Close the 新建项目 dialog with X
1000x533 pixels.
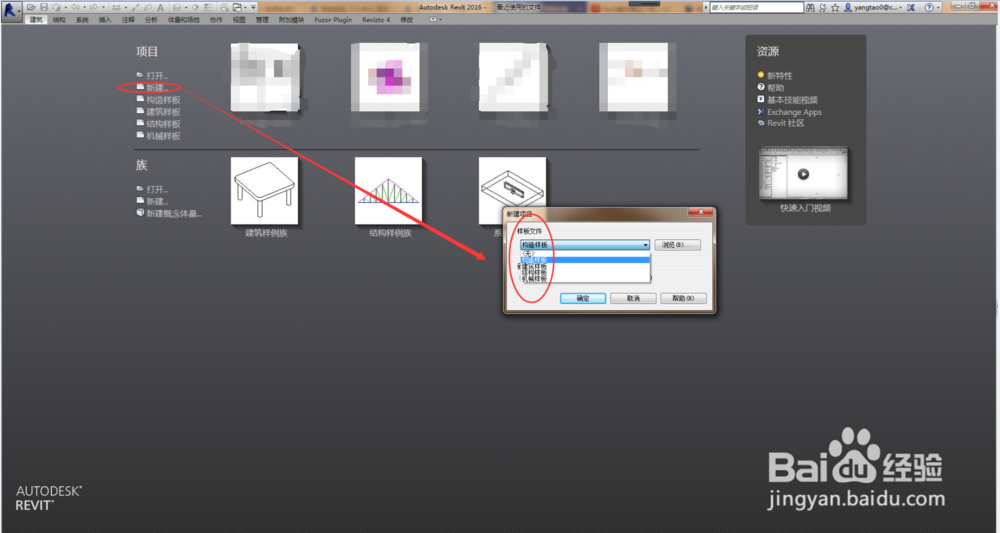tap(701, 212)
